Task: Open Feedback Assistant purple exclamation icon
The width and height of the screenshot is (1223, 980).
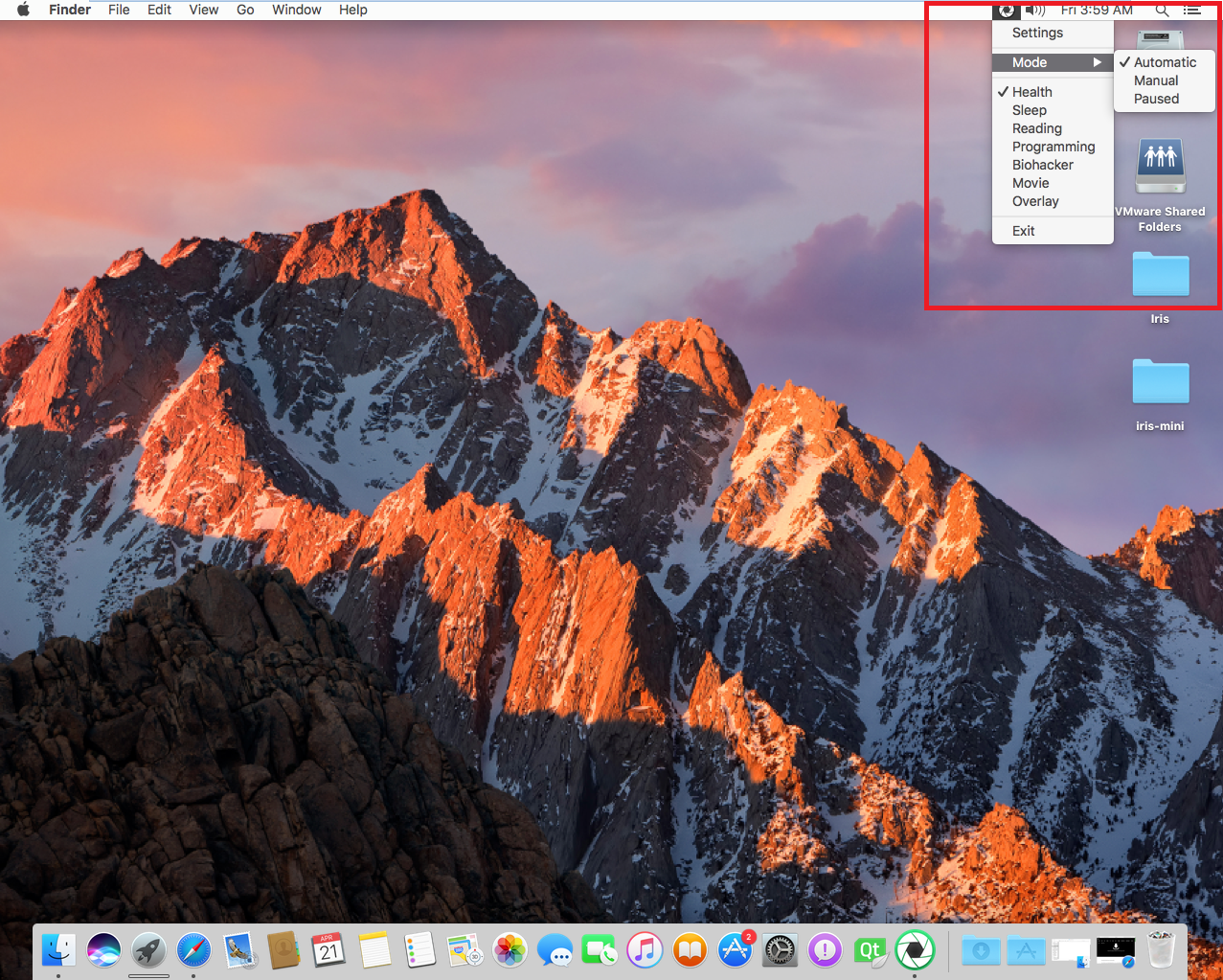Action: [825, 950]
